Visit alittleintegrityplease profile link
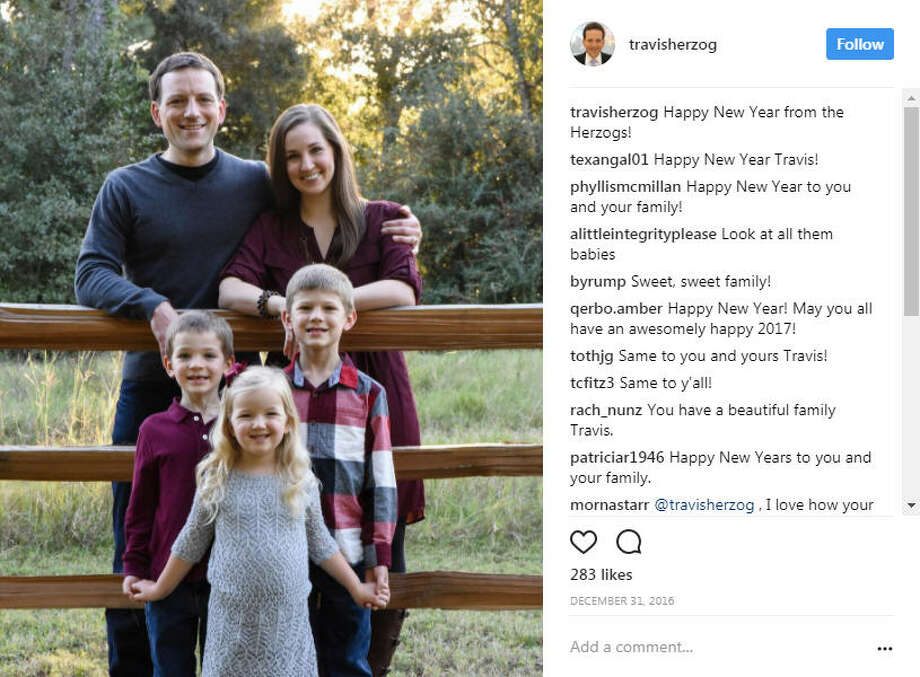Screen dimensions: 920x677 643,235
